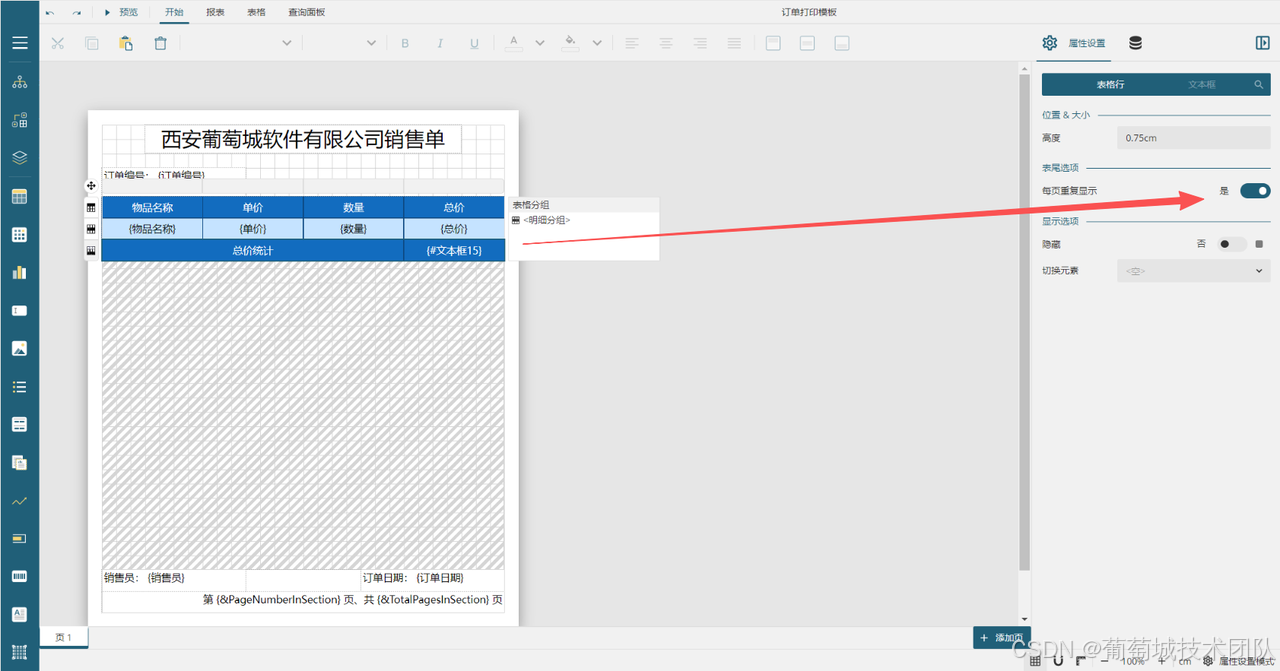Select the barcode control icon
The width and height of the screenshot is (1280, 671).
click(x=19, y=576)
